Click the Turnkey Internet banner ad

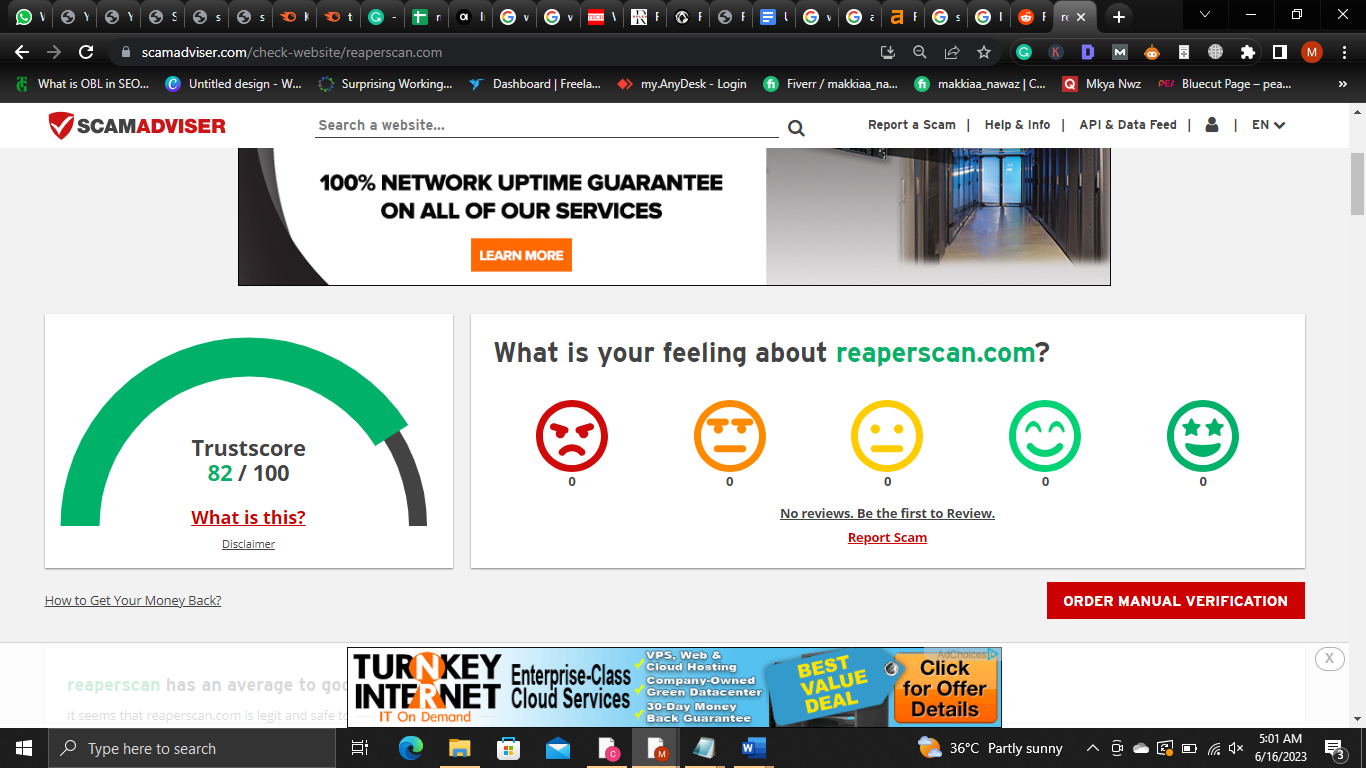pos(674,687)
